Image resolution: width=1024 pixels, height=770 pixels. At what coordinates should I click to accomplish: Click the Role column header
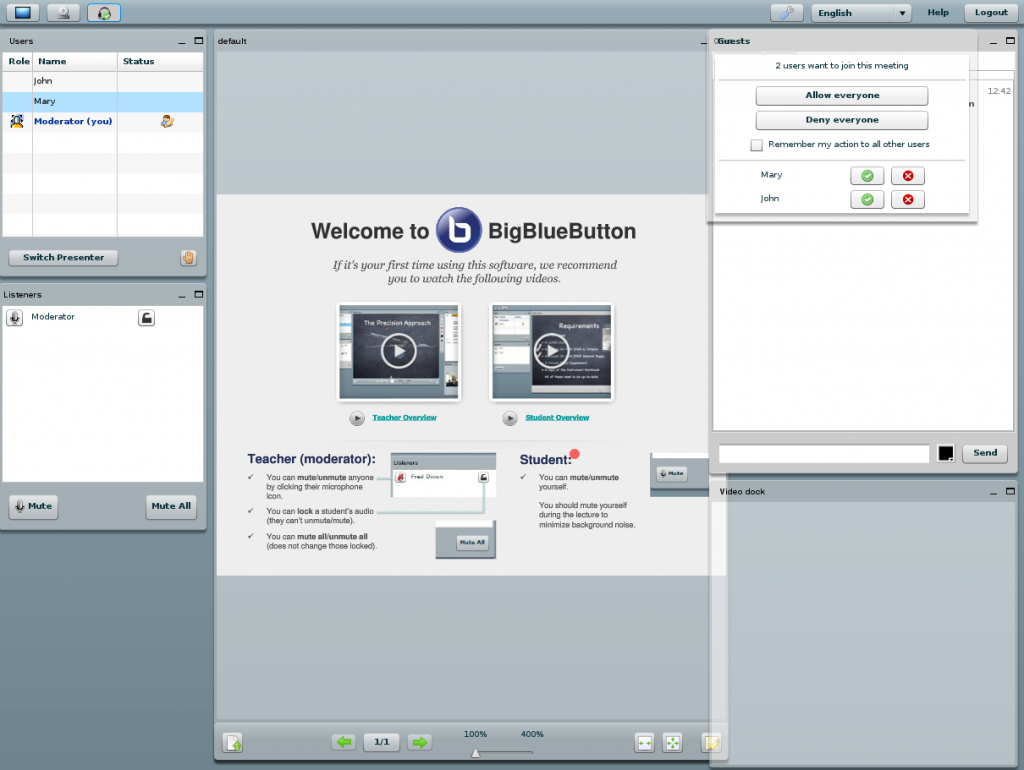pyautogui.click(x=18, y=61)
